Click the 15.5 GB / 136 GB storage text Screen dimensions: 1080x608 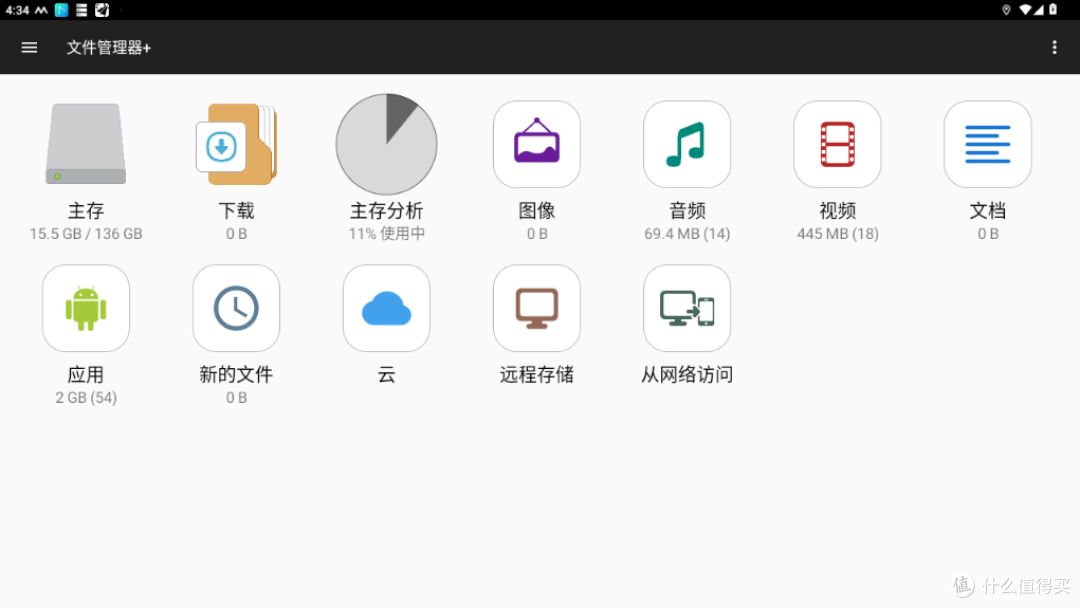click(x=86, y=233)
